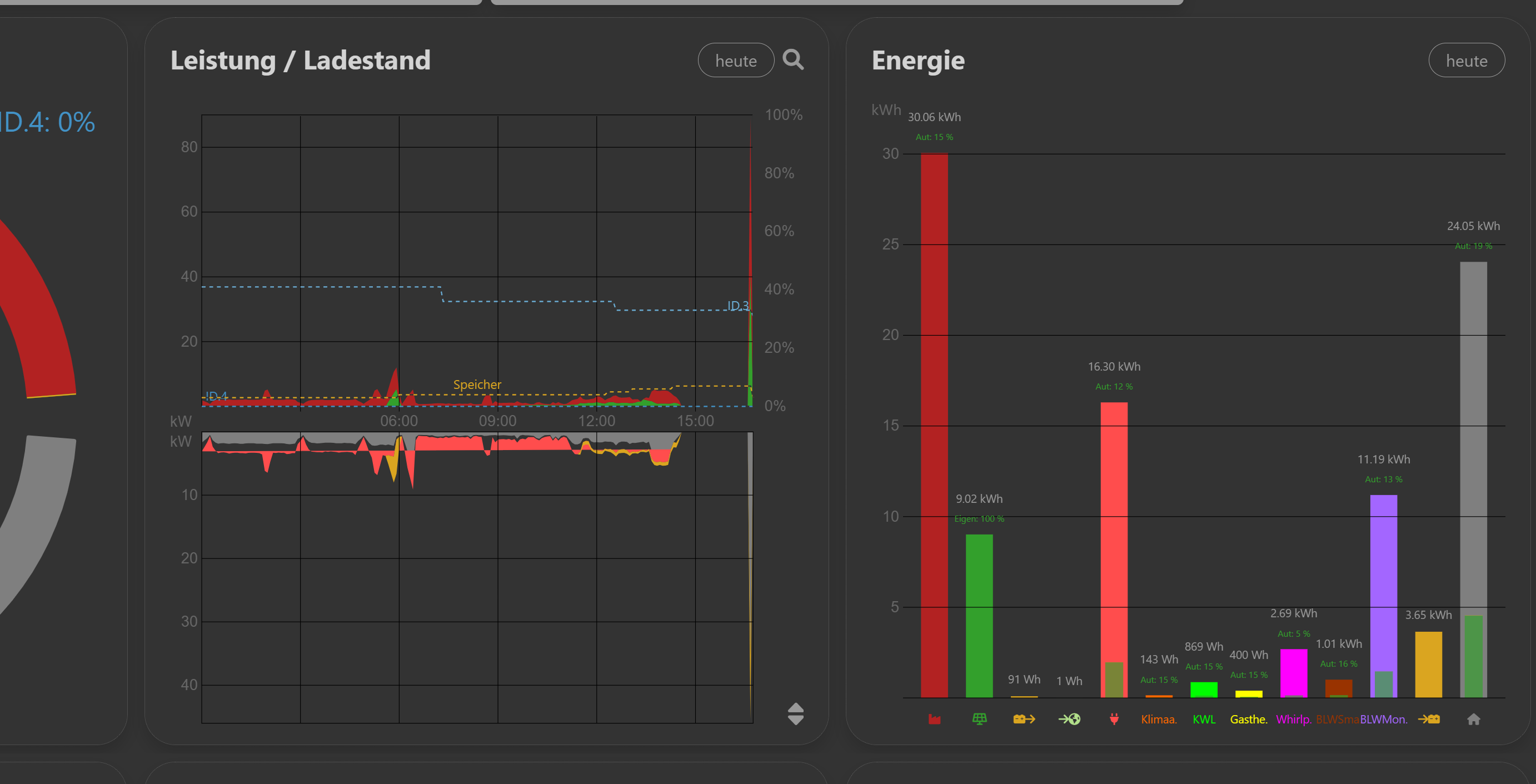Click the red factory grid icon

point(934,719)
